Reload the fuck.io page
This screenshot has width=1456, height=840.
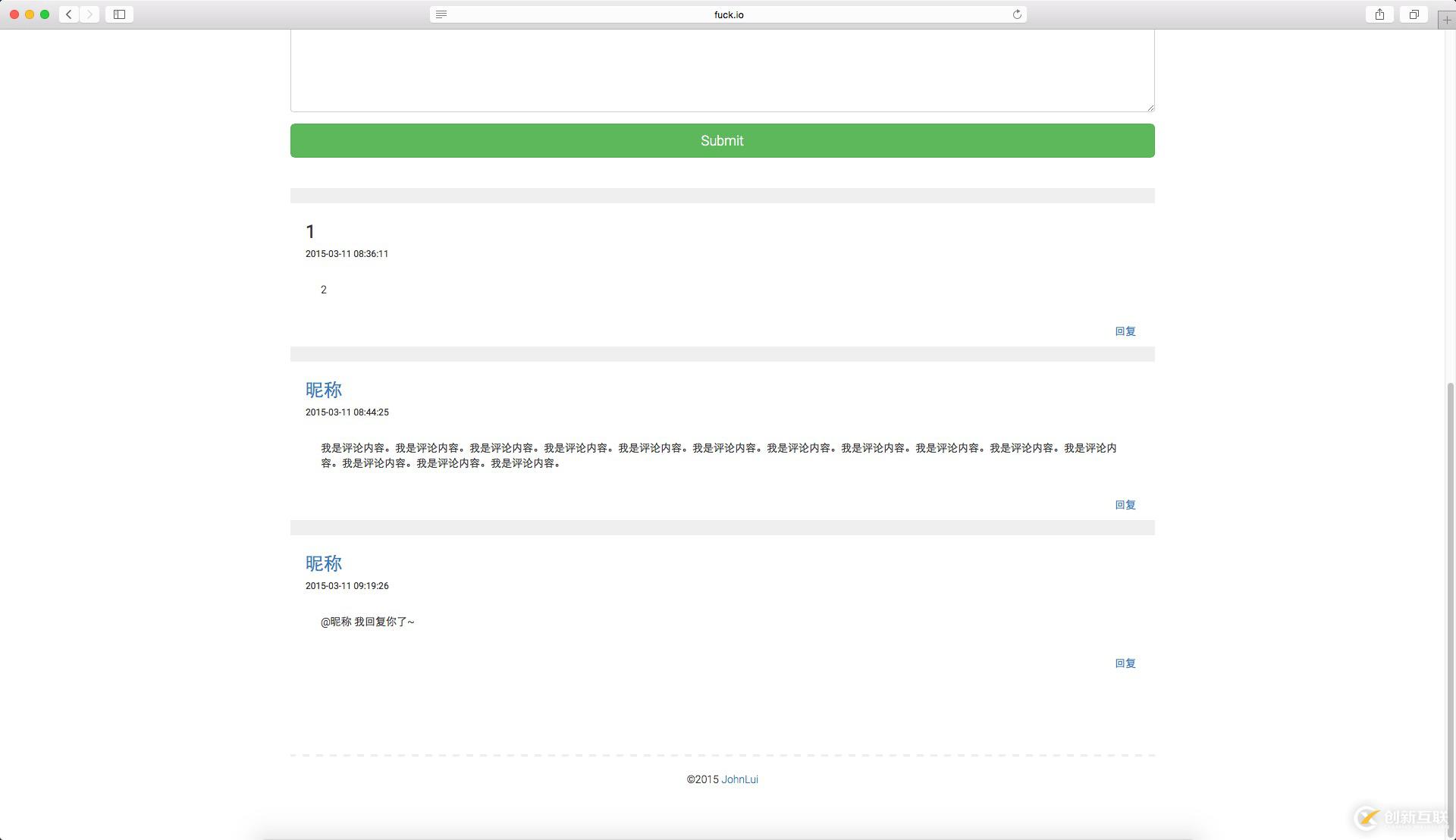point(1016,14)
